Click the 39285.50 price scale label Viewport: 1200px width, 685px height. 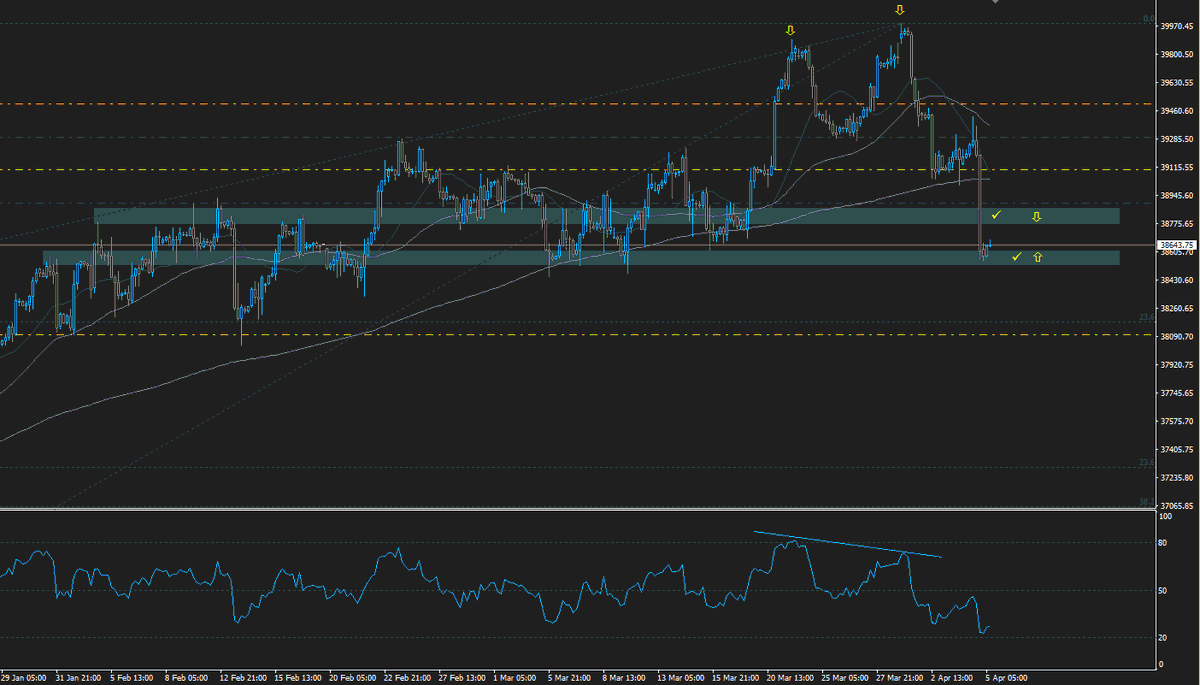point(1176,140)
